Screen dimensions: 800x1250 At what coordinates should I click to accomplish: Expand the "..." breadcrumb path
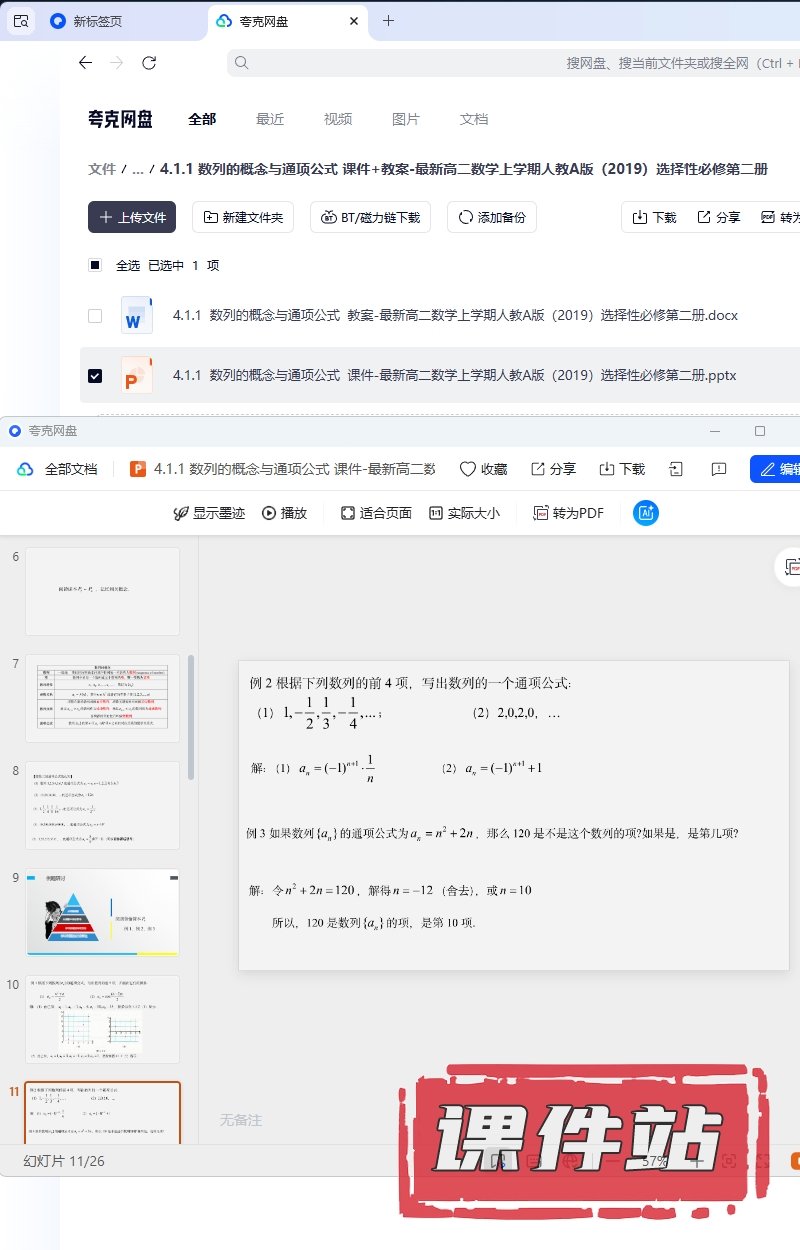pos(138,169)
